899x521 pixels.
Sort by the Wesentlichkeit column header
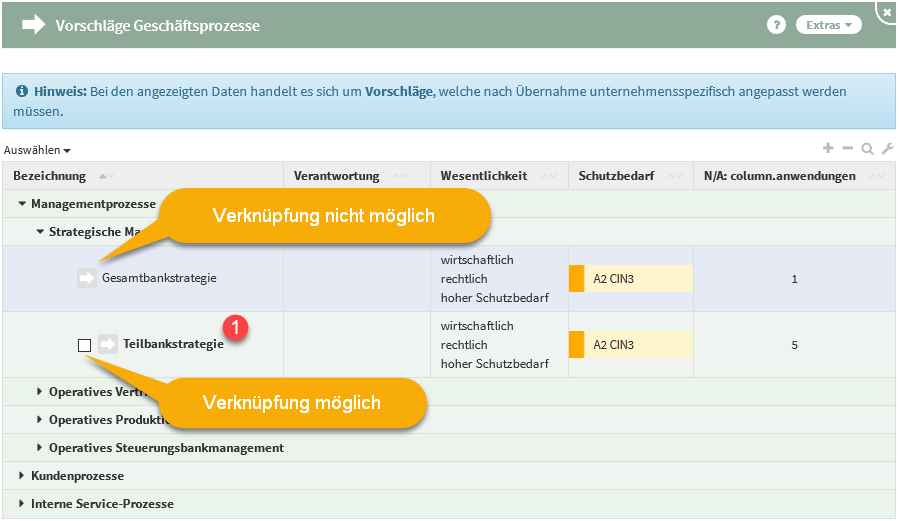(484, 176)
